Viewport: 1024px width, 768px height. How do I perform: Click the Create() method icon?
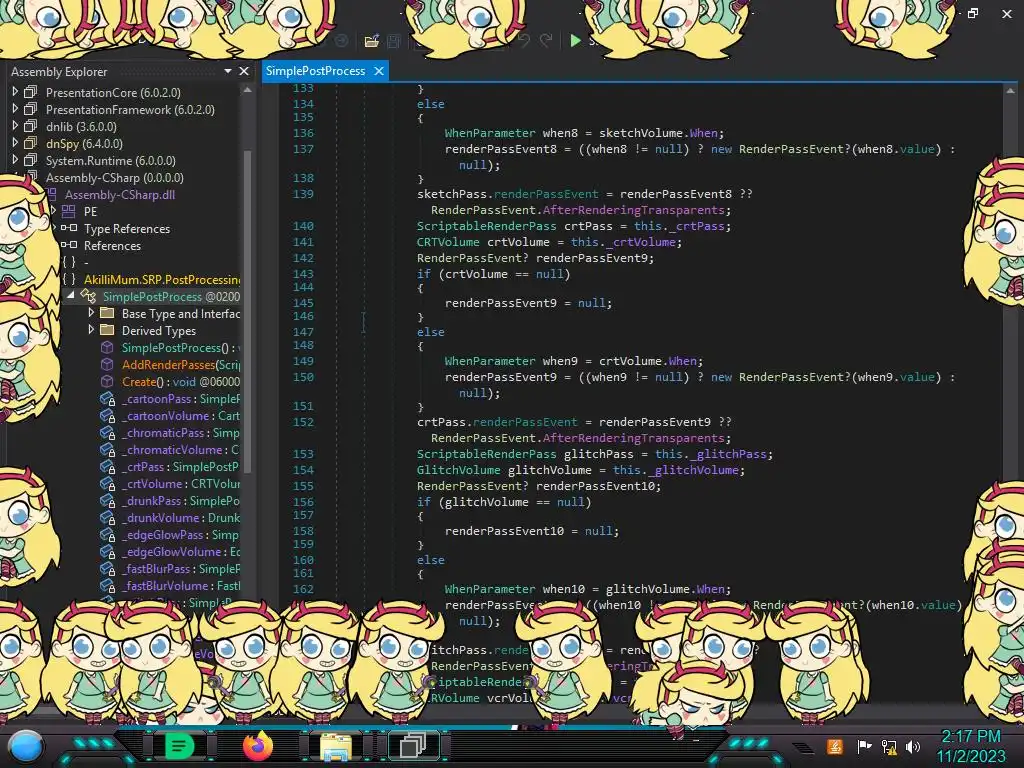(107, 381)
